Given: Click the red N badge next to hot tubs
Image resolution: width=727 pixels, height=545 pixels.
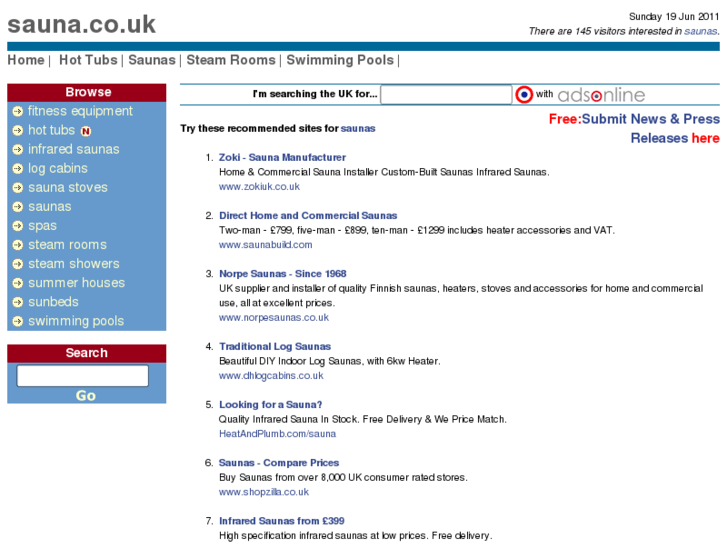Looking at the screenshot, I should click(x=86, y=131).
